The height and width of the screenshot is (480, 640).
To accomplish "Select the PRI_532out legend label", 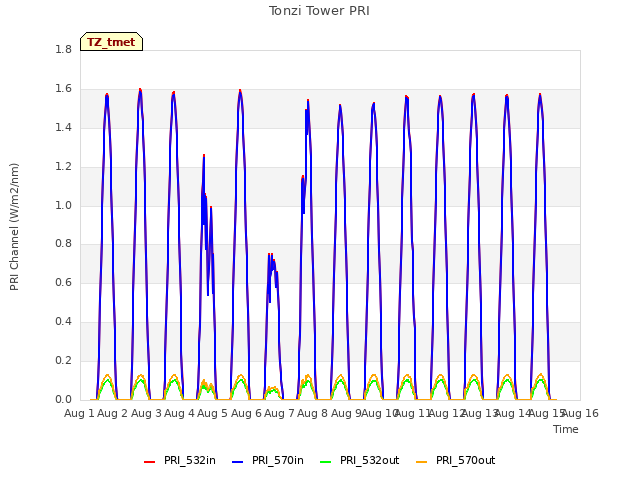I will (370, 460).
